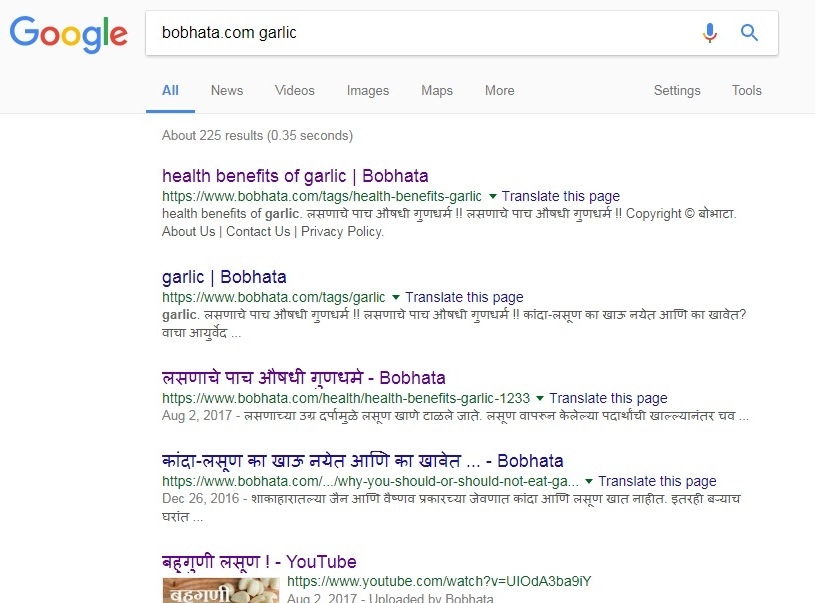Translate the health-benefits-garlic tag page

tap(560, 196)
